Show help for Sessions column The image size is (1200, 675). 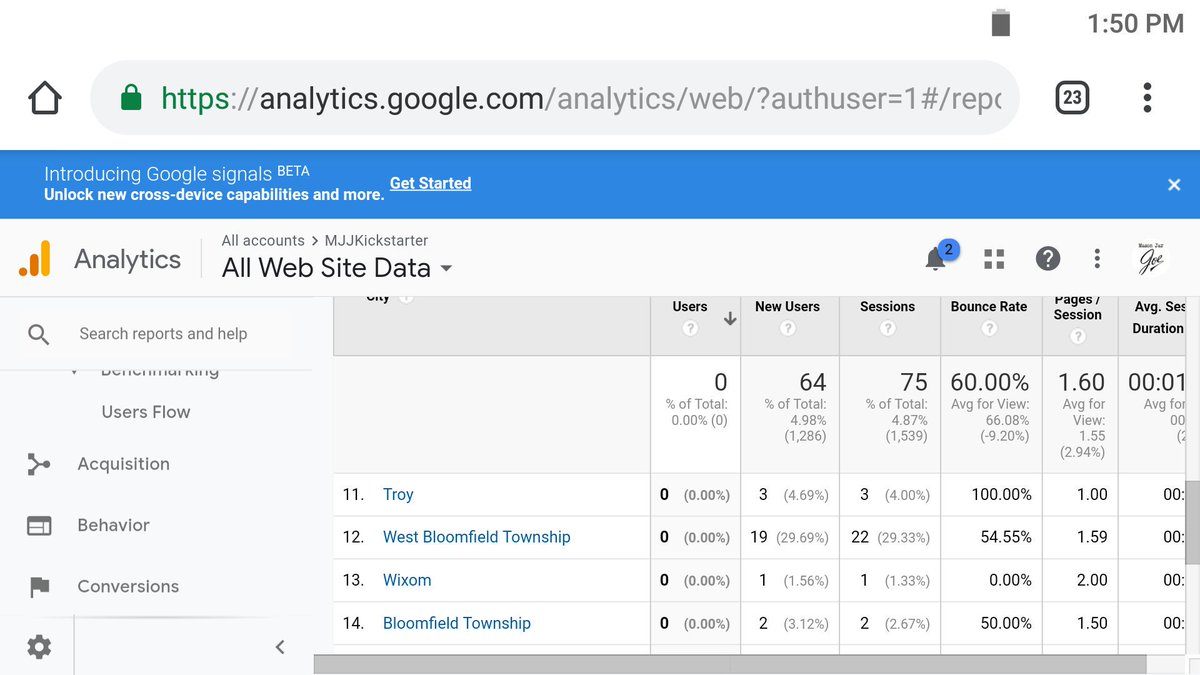(x=887, y=328)
